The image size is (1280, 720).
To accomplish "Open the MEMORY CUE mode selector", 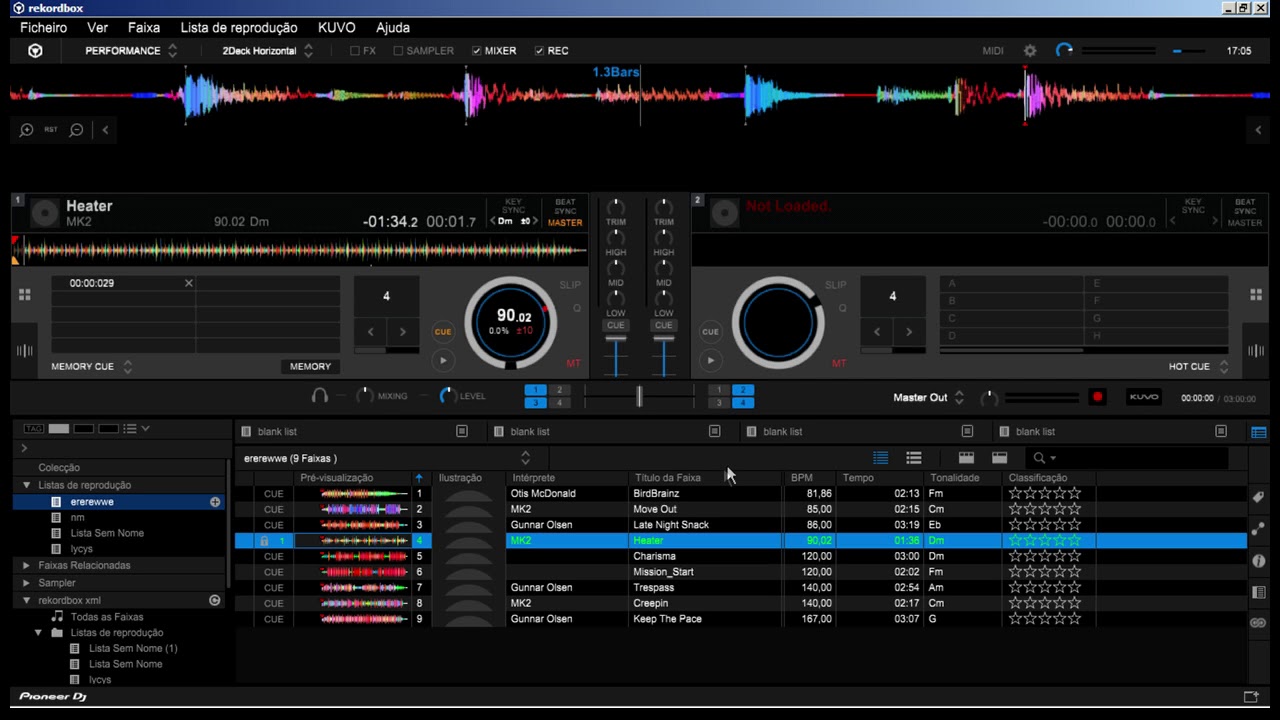I will (92, 367).
